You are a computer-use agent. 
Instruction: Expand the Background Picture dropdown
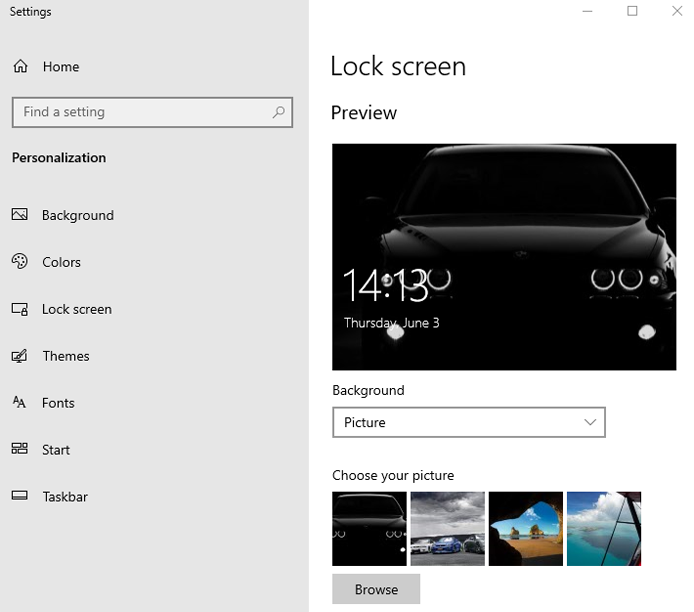(469, 423)
